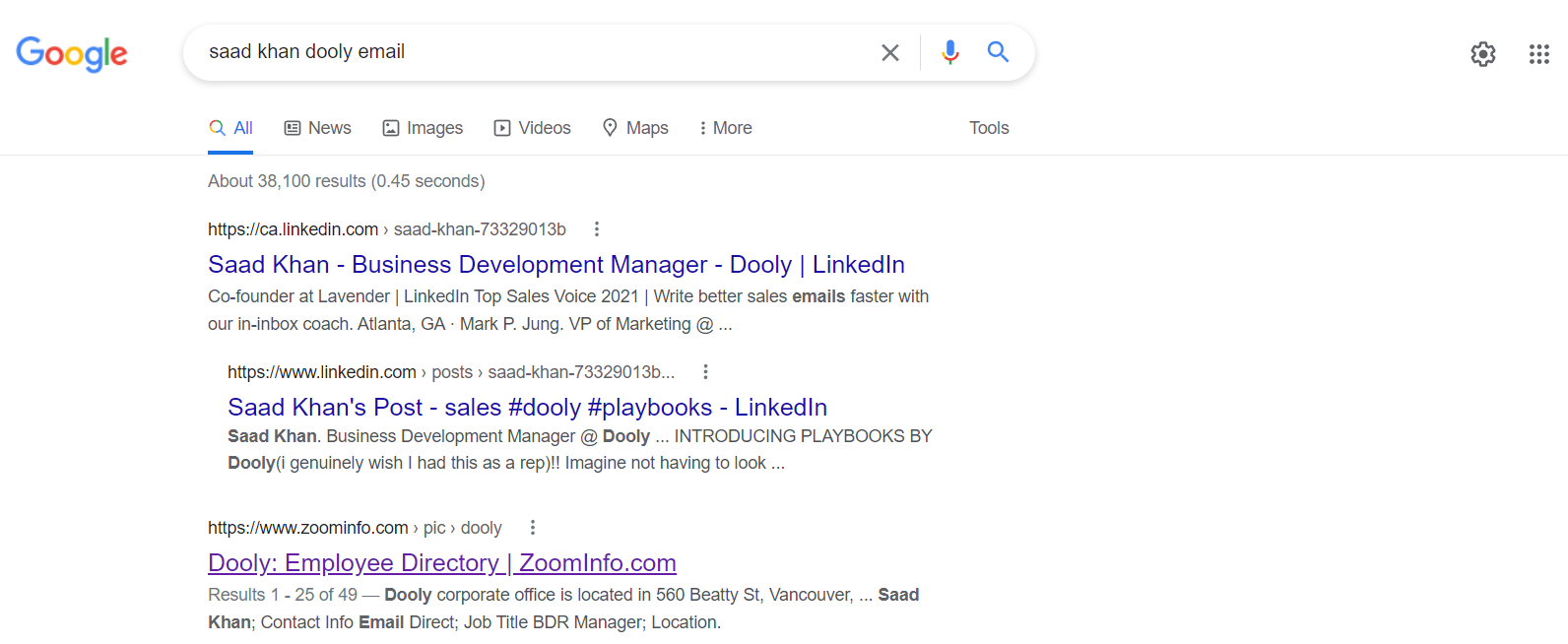This screenshot has height=644, width=1568.
Task: Expand the More search categories menu
Action: (725, 128)
